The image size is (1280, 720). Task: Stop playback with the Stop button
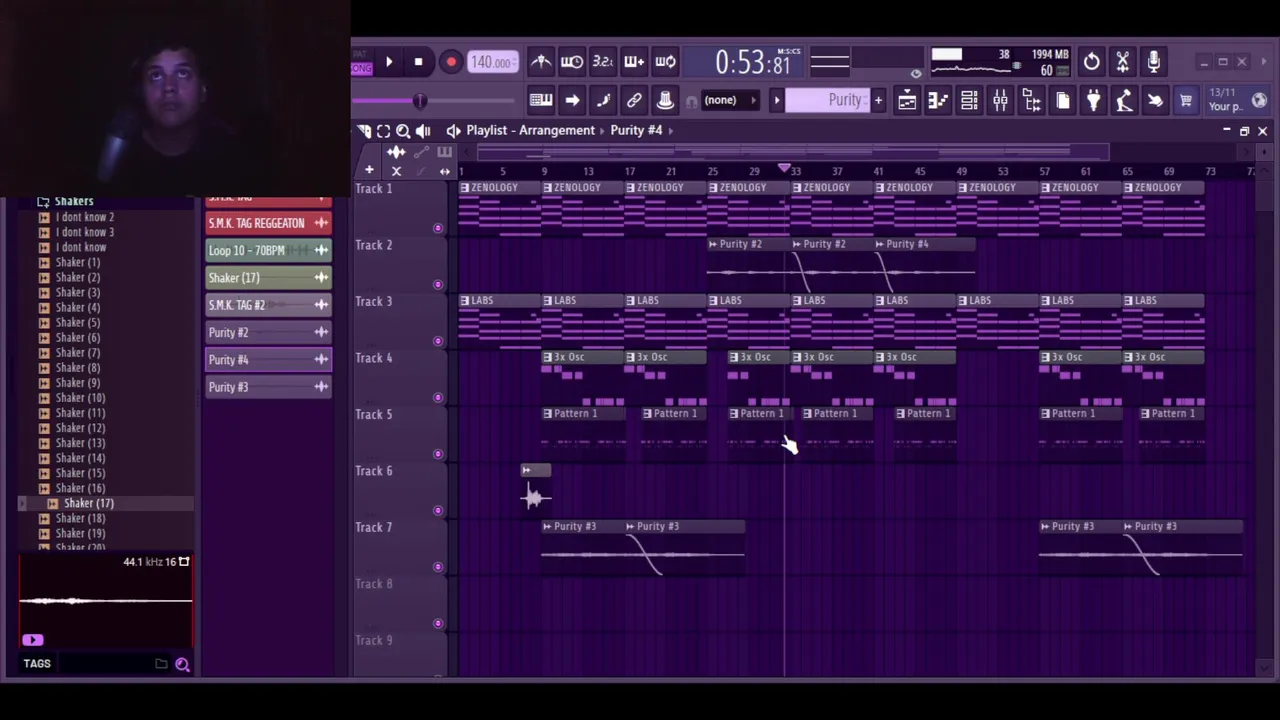(418, 62)
